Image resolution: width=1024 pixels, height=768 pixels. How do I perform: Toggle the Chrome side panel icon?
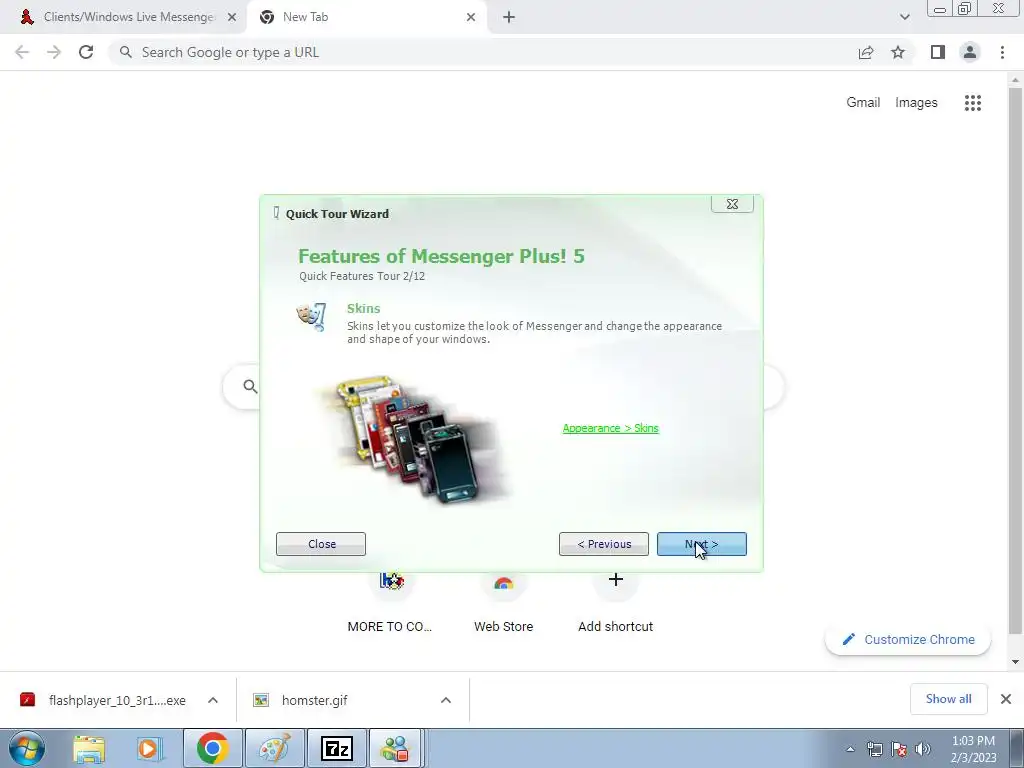(938, 52)
